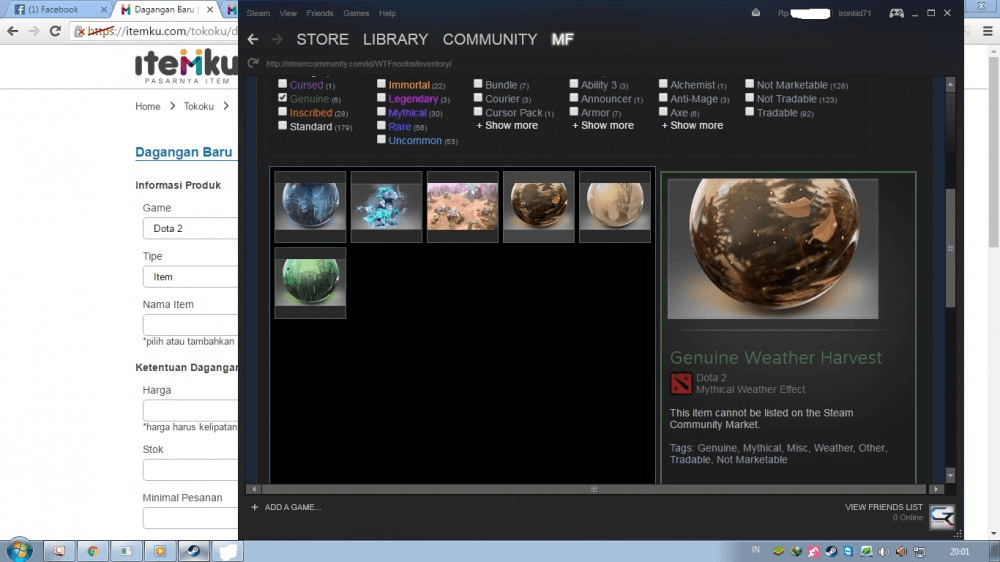The width and height of the screenshot is (1000, 562).
Task: Click the Harga price input field
Action: pos(190,410)
